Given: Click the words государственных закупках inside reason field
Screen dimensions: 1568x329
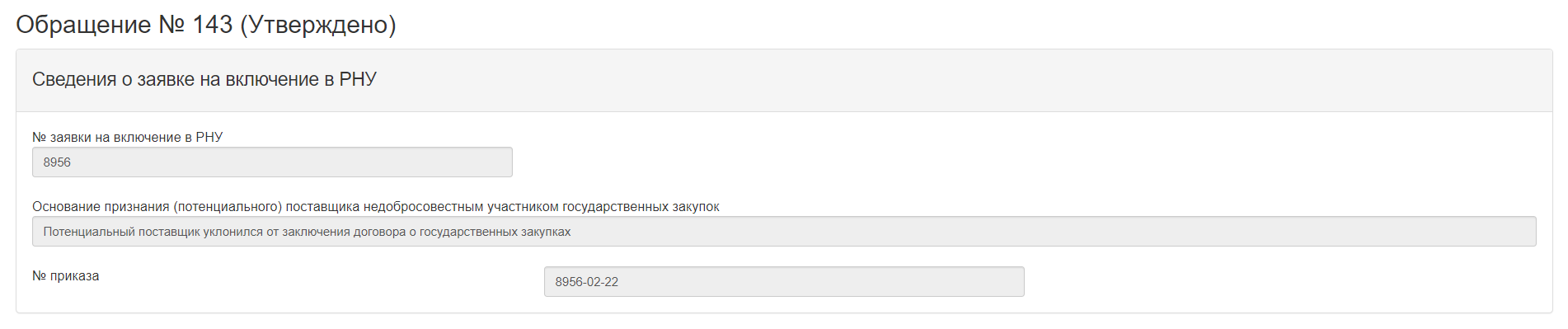Looking at the screenshot, I should (x=495, y=232).
